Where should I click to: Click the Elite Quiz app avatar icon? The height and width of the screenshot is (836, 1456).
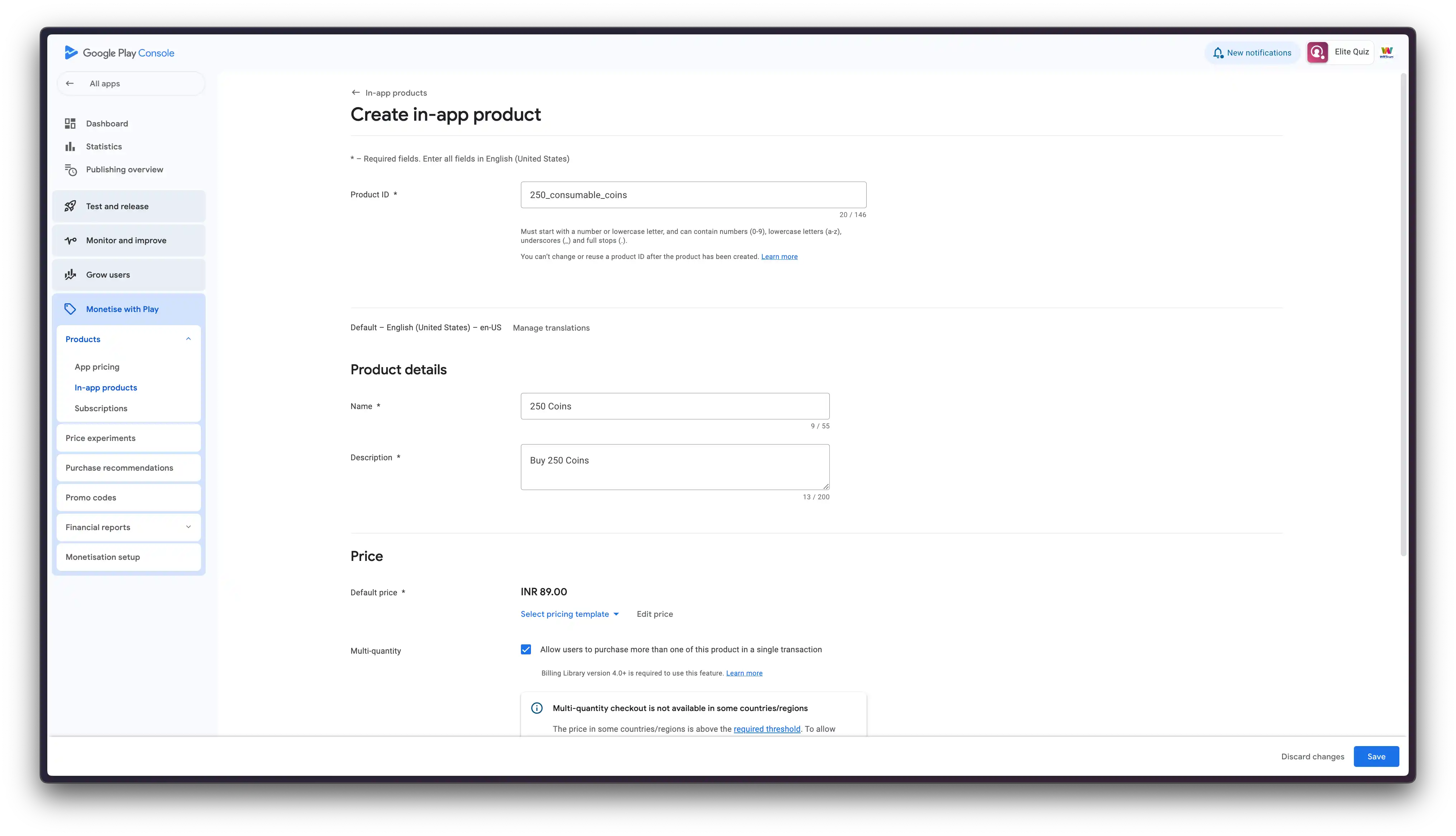coord(1318,52)
